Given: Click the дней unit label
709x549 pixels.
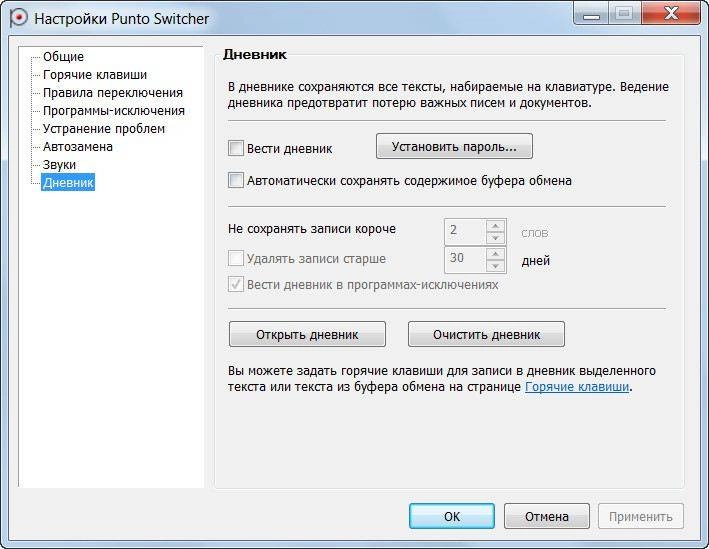Looking at the screenshot, I should (536, 261).
